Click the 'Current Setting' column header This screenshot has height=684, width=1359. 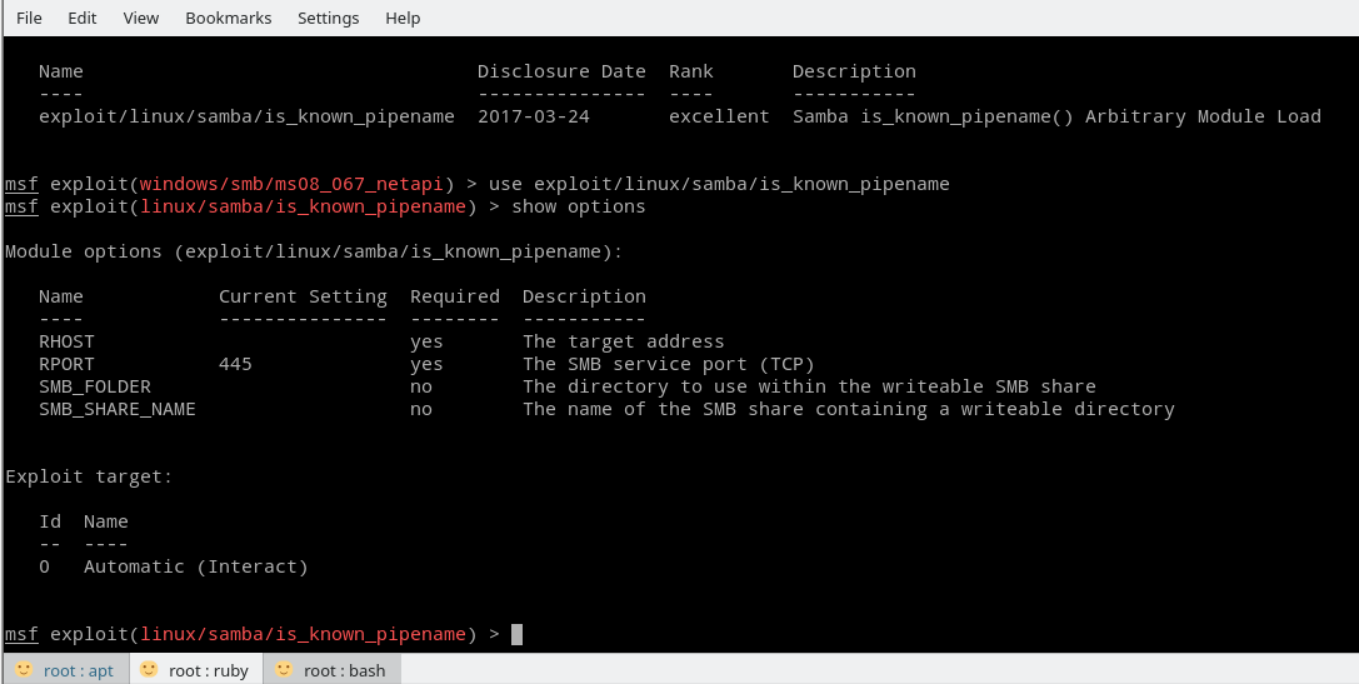tap(303, 296)
